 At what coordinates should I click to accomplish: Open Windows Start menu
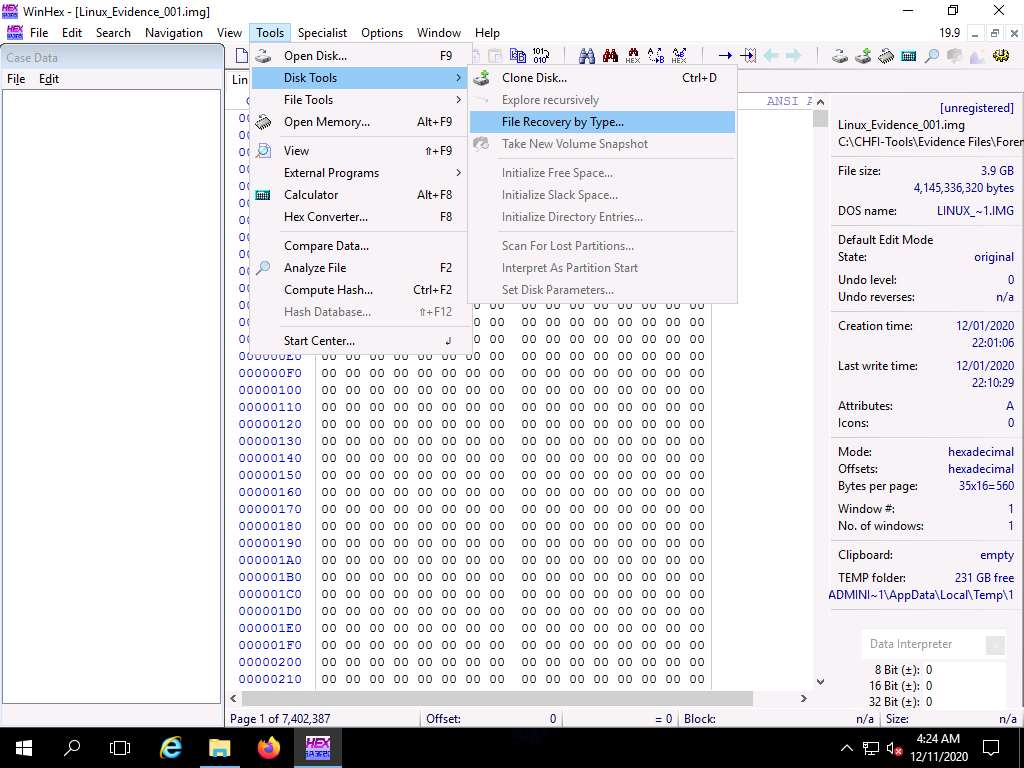(24, 748)
